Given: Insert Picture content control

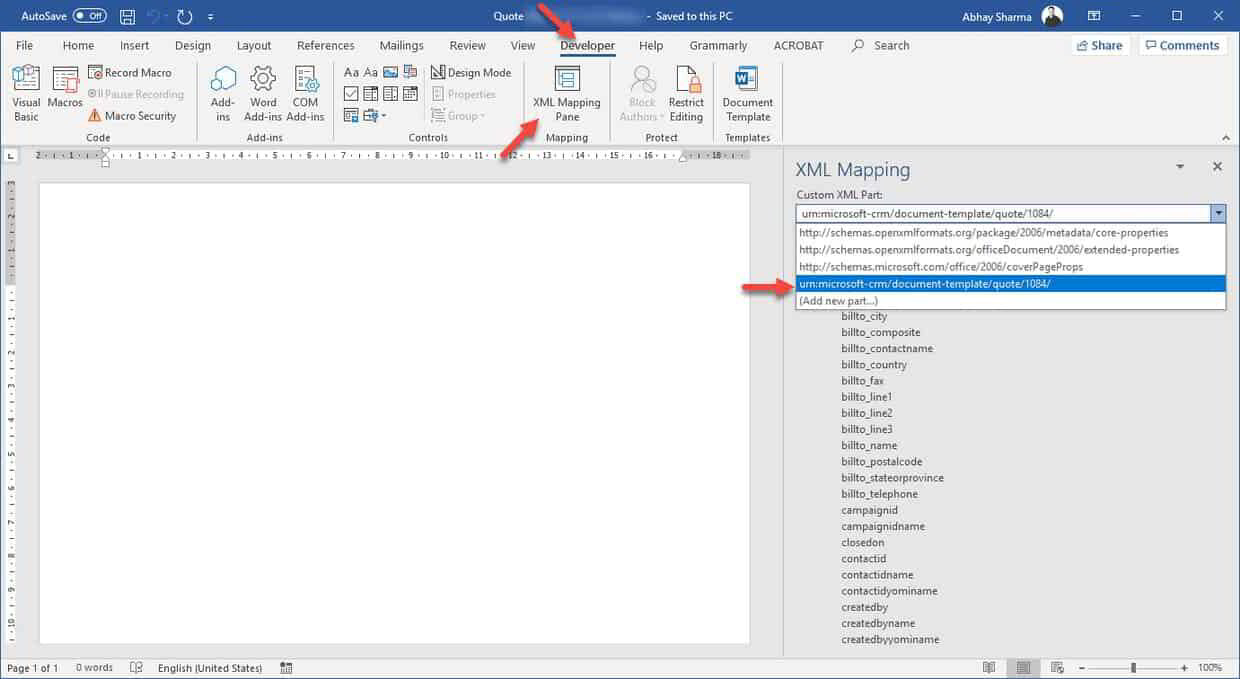Looking at the screenshot, I should point(391,72).
